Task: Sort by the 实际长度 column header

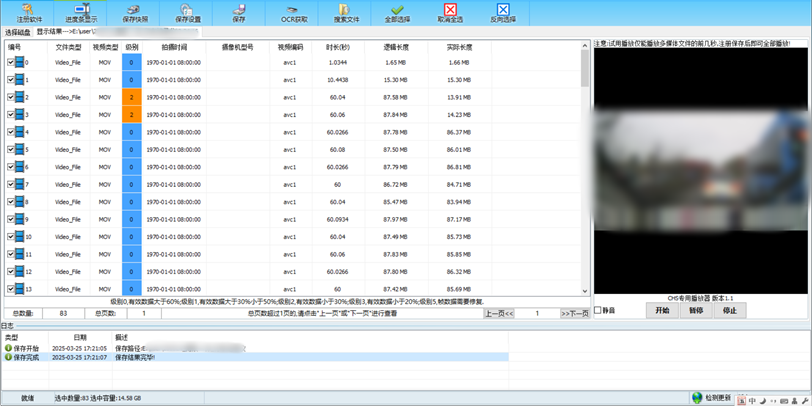Action: (x=459, y=47)
